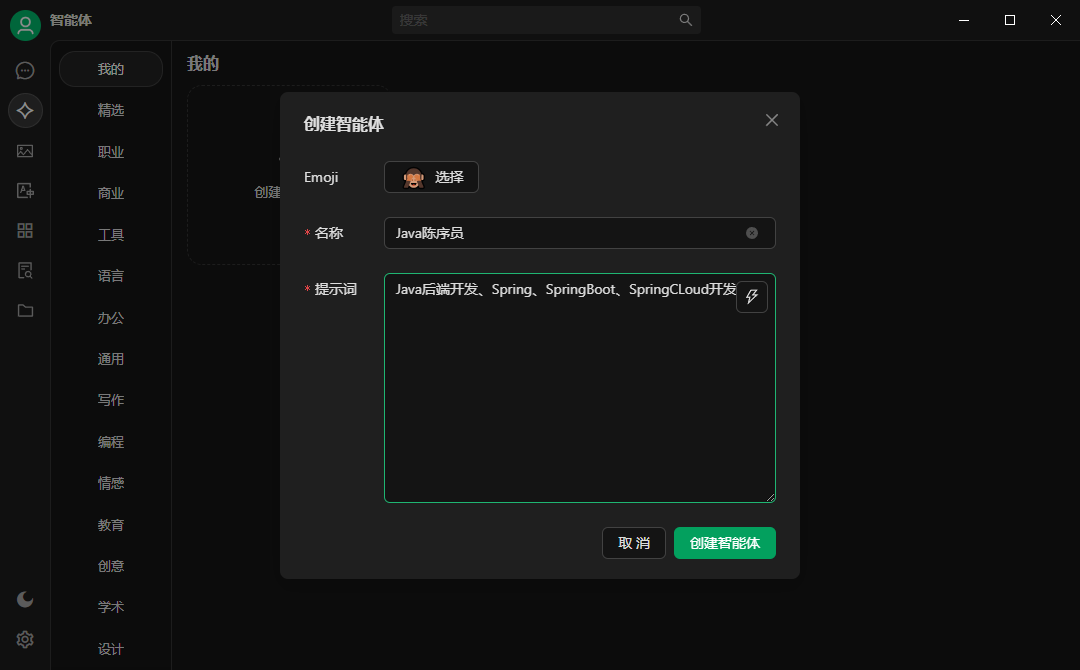
Task: Select the 语言 category
Action: click(x=111, y=276)
